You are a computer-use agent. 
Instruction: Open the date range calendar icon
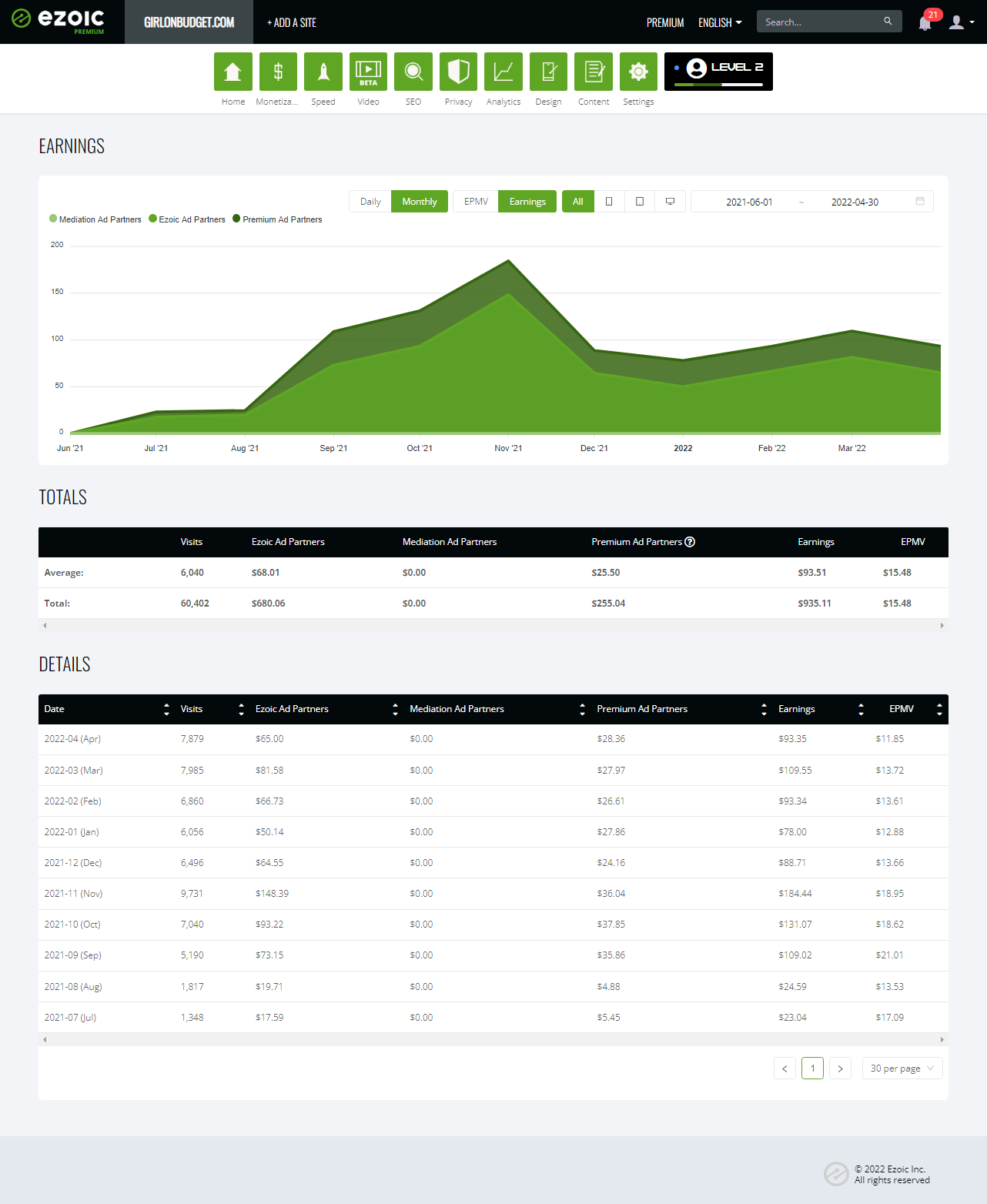[x=920, y=202]
